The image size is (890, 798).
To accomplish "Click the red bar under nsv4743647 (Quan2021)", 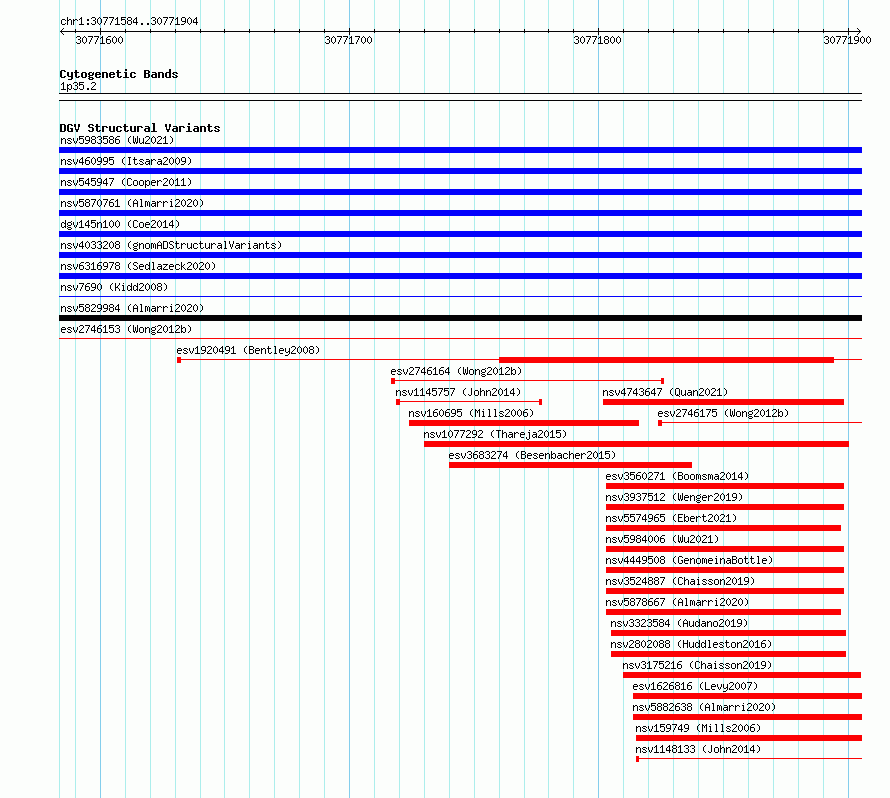I will 723,402.
